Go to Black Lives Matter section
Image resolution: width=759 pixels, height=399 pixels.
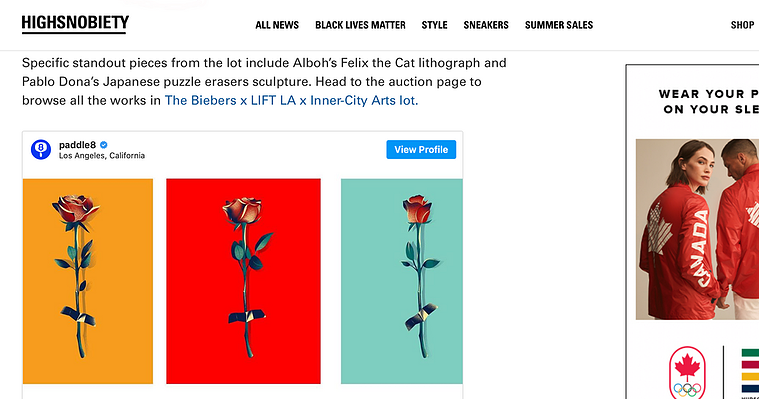[360, 25]
